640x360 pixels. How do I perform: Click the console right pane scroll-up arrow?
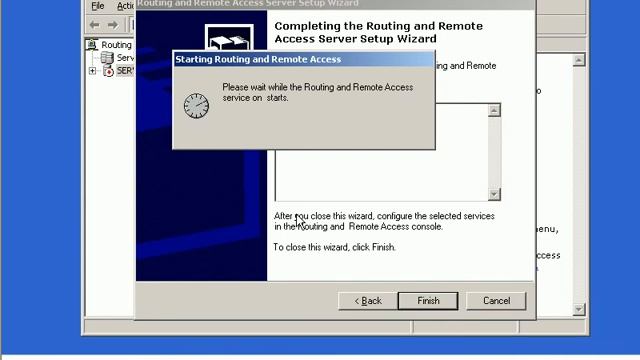578,60
